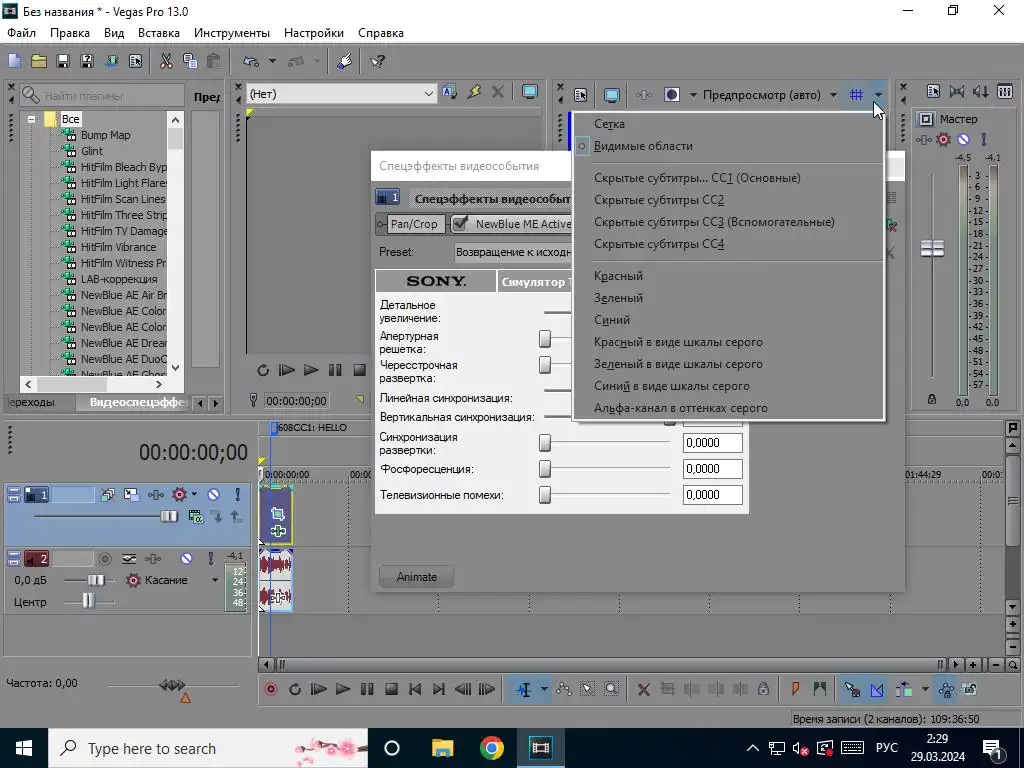
Task: Click the Render As icon in the main toolbar
Action: click(x=111, y=61)
